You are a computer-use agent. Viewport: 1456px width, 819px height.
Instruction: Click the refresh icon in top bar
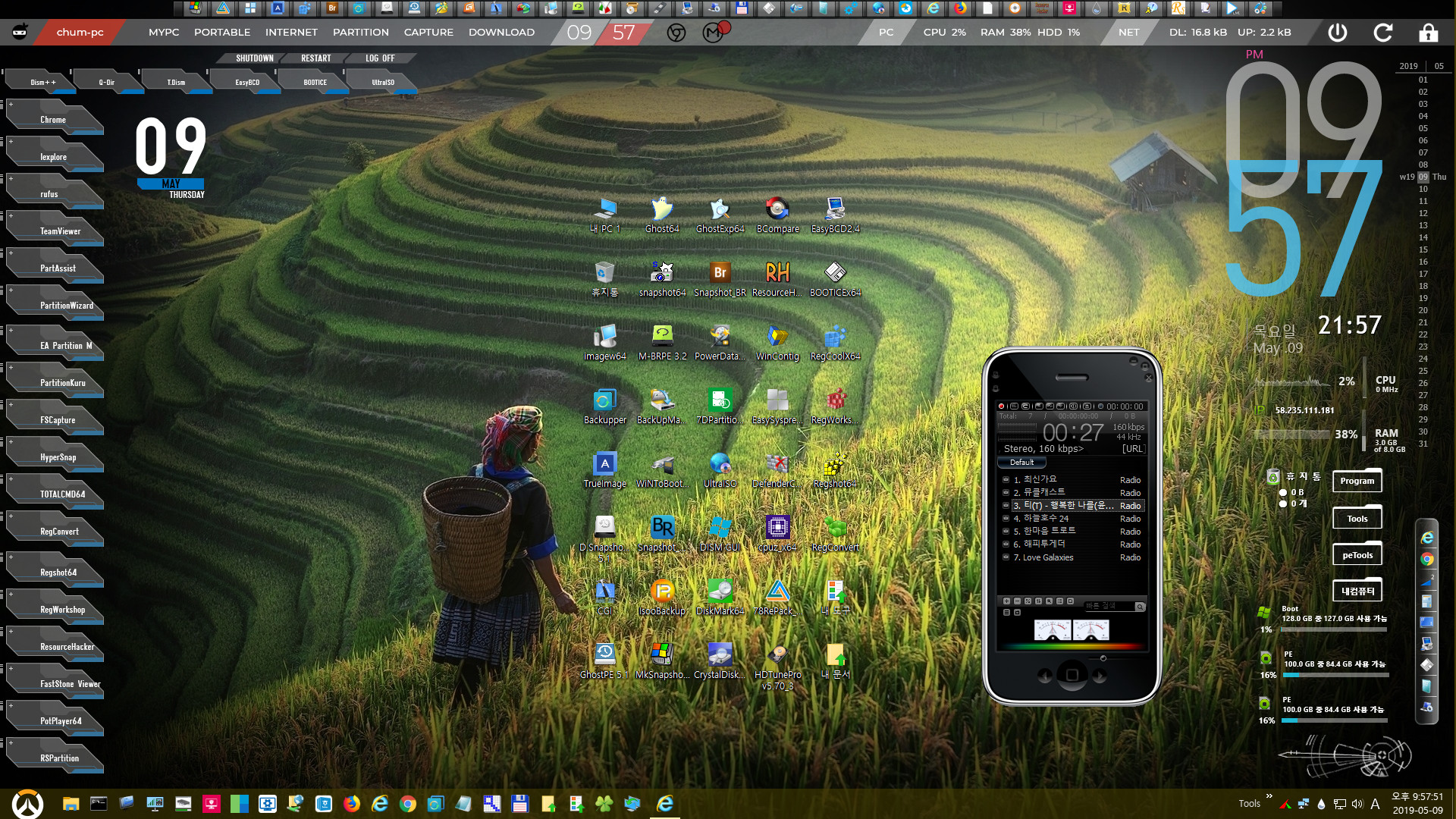pyautogui.click(x=1383, y=33)
